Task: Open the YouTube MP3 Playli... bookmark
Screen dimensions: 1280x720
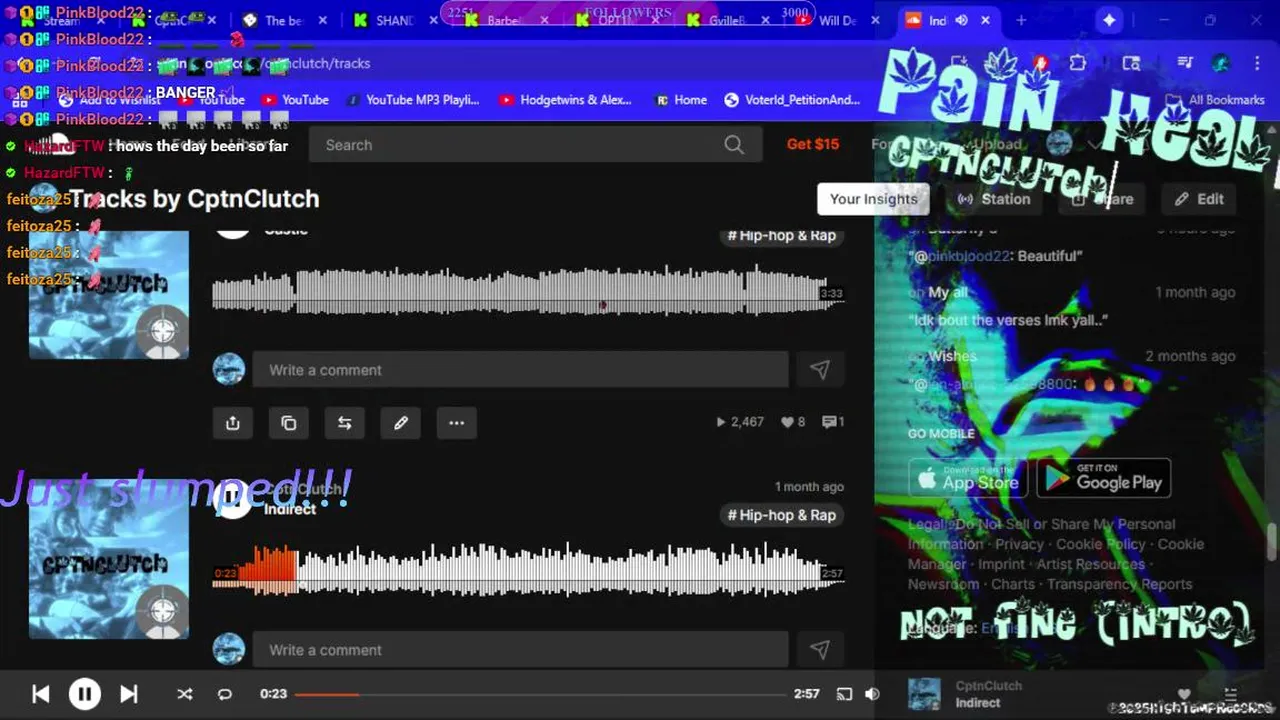Action: click(412, 100)
